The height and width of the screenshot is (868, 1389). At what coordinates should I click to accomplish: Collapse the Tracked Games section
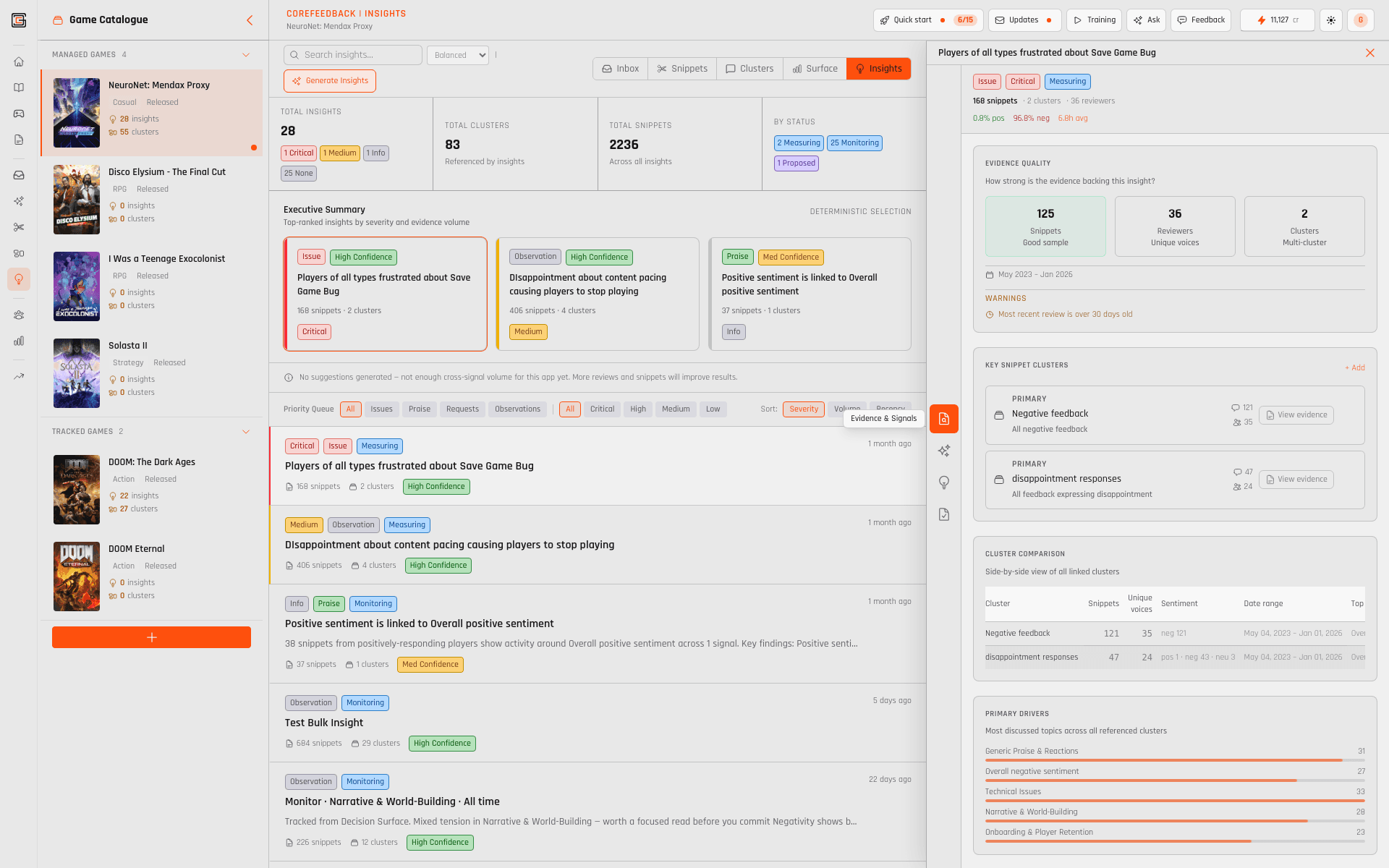246,432
